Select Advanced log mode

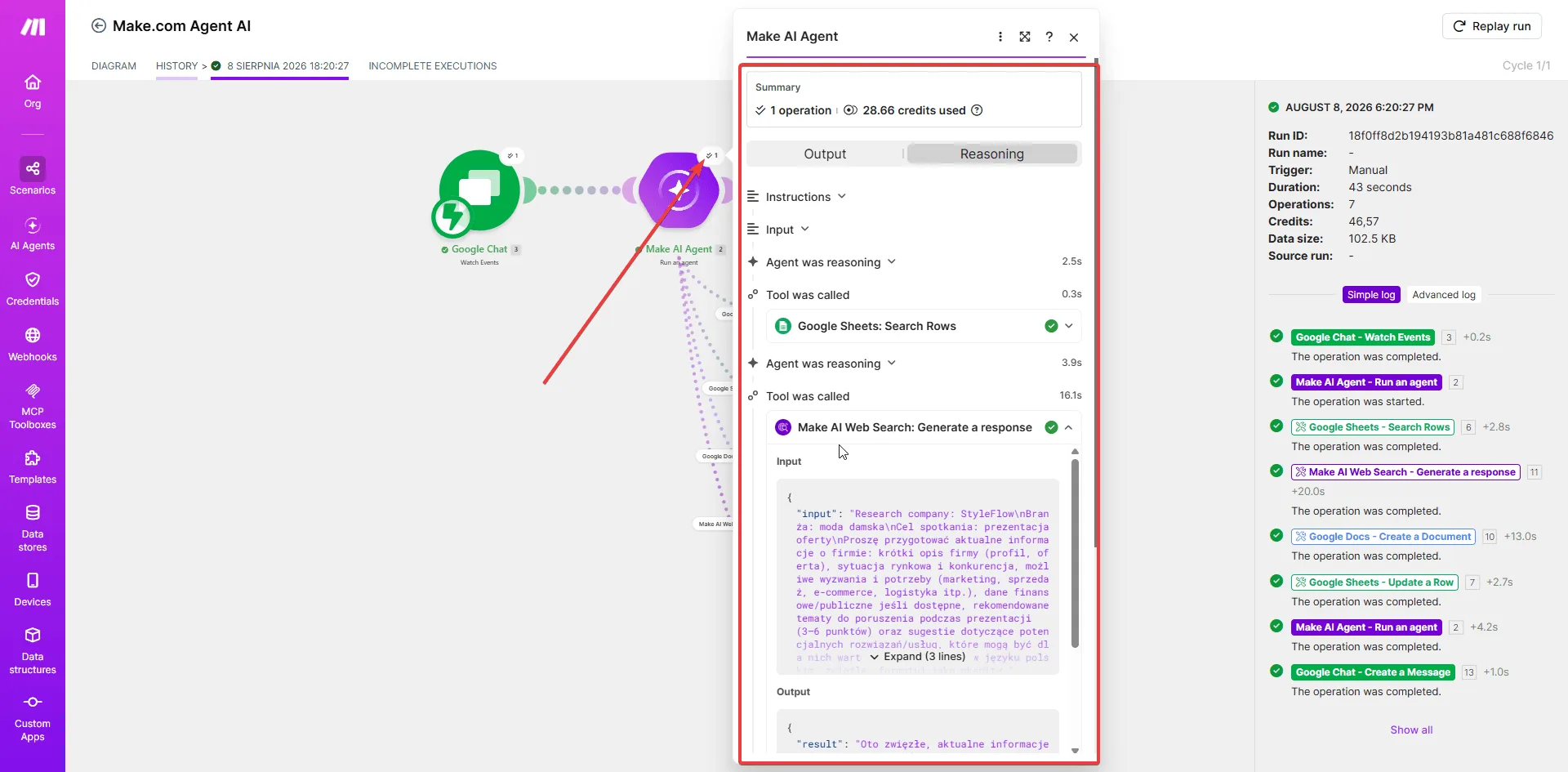[x=1443, y=295]
